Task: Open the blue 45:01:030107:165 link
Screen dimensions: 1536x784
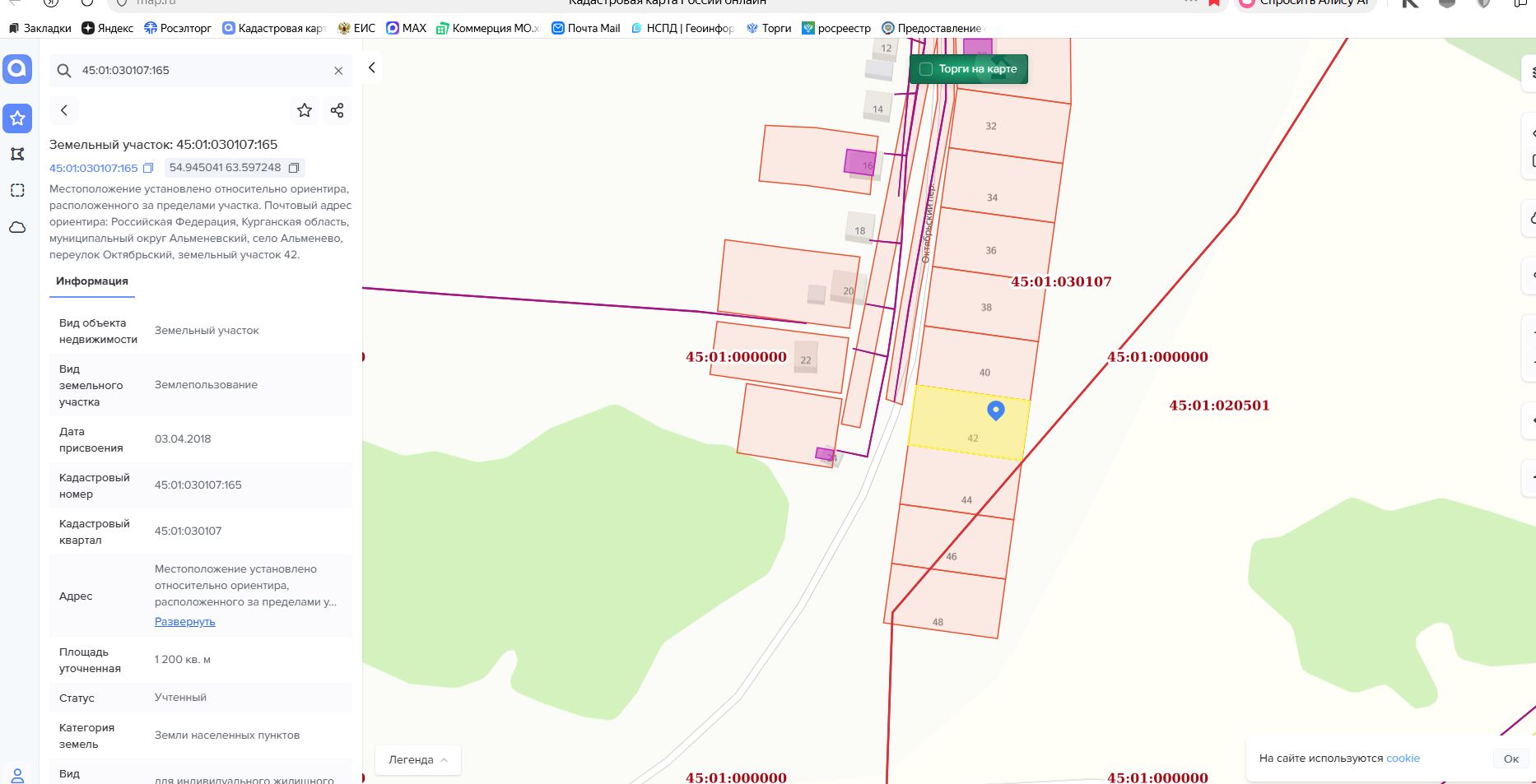Action: pos(93,168)
